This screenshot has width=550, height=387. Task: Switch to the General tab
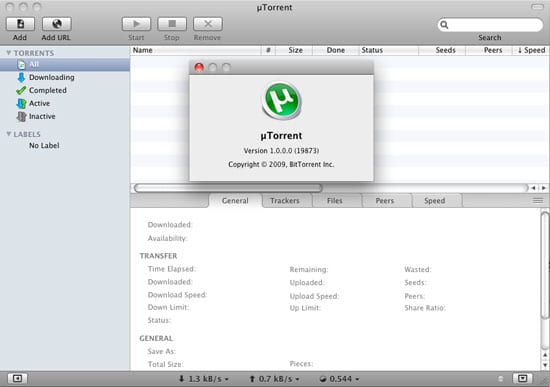point(235,201)
